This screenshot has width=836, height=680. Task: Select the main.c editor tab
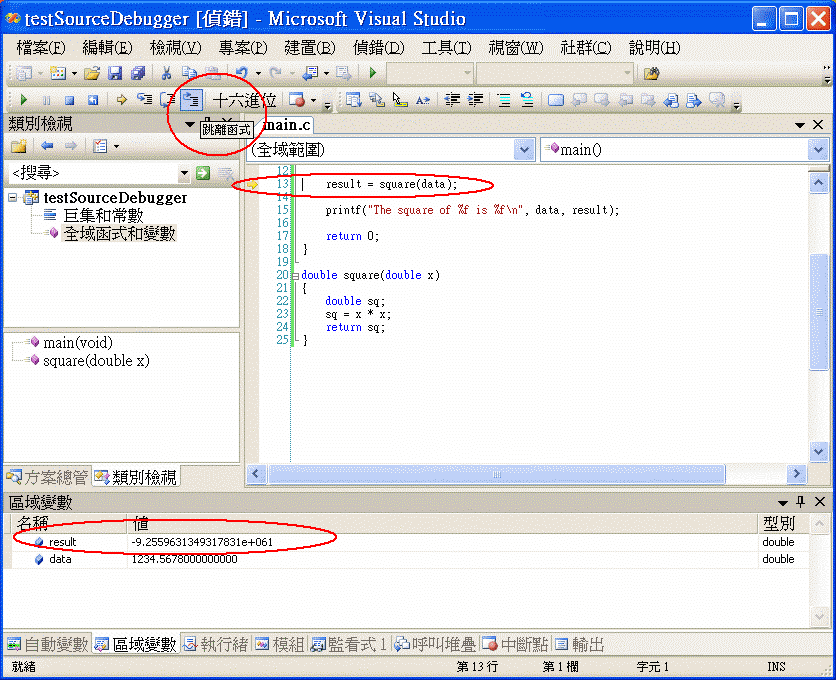pyautogui.click(x=287, y=125)
